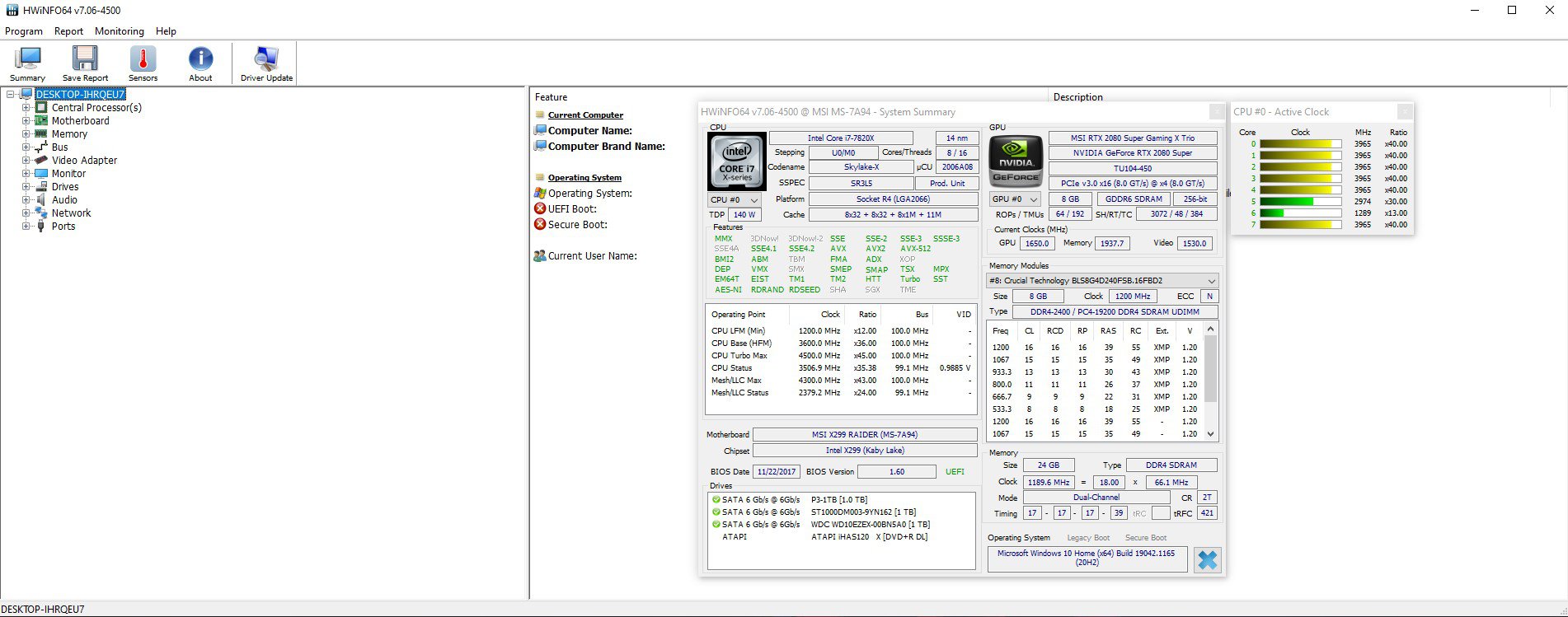The width and height of the screenshot is (1568, 617).
Task: Expand the Central Processor(s) node
Action: [26, 108]
